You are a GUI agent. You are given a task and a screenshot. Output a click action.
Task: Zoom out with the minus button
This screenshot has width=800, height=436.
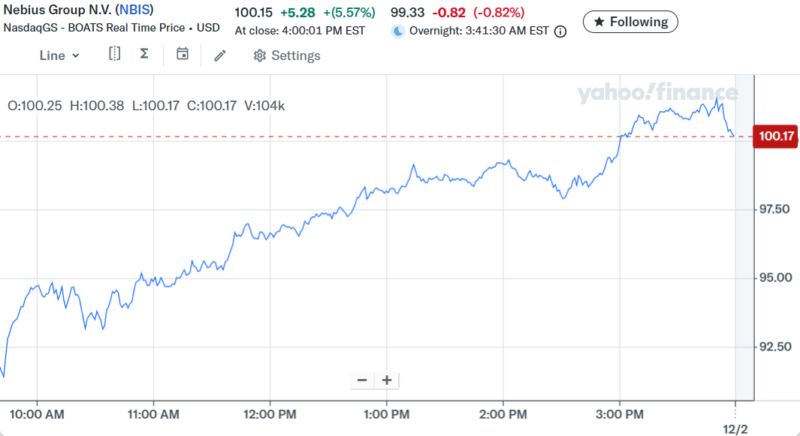[x=361, y=380]
